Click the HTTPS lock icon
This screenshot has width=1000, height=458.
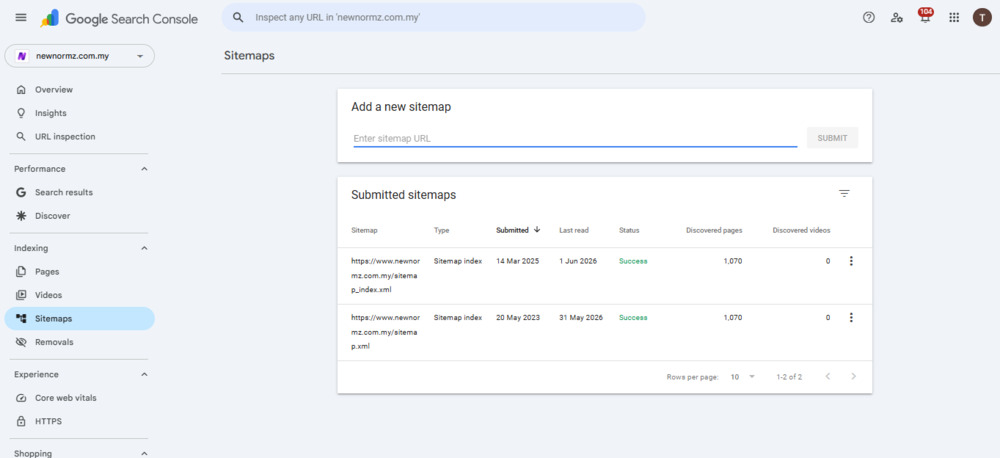point(21,422)
